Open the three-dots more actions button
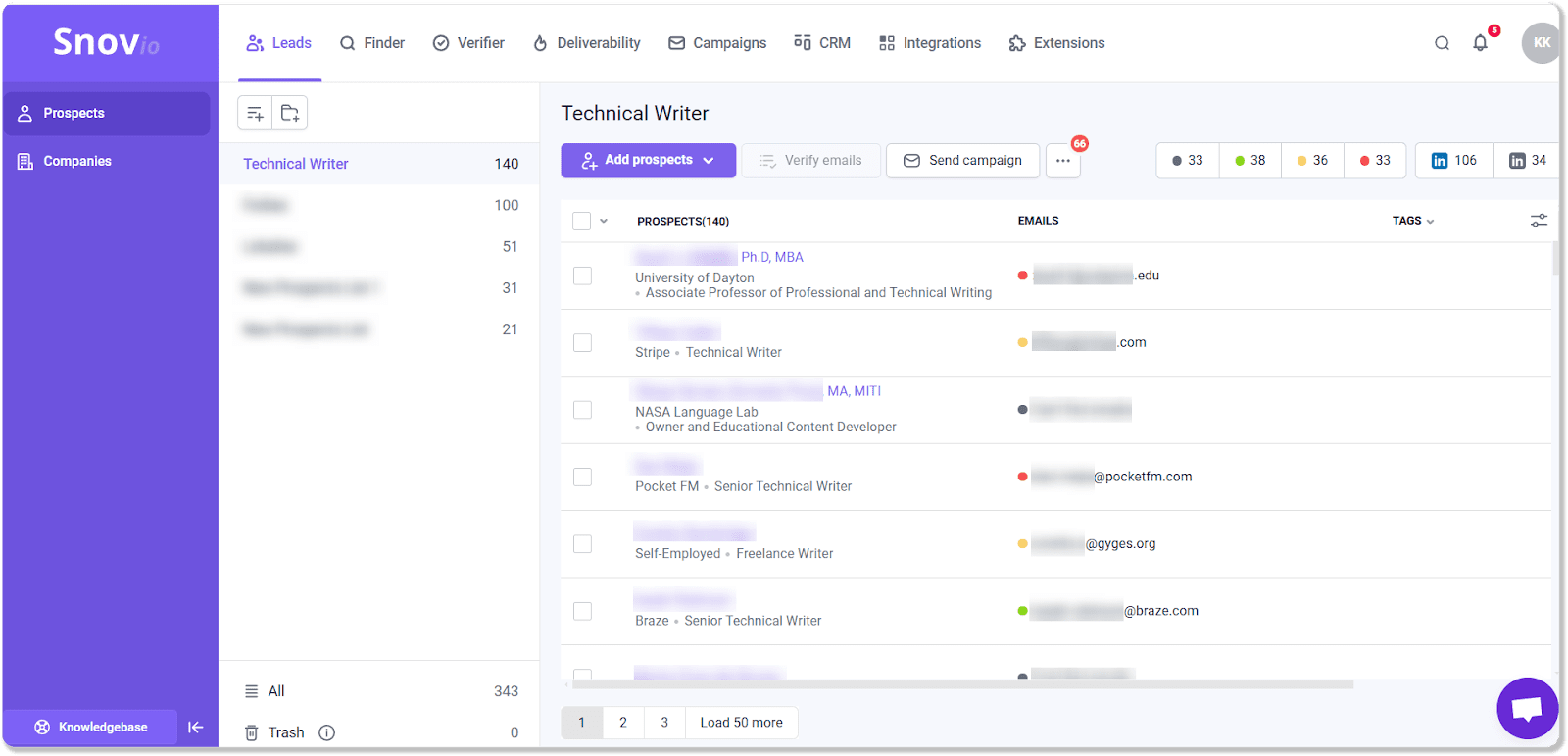The width and height of the screenshot is (1568, 756). click(1062, 161)
